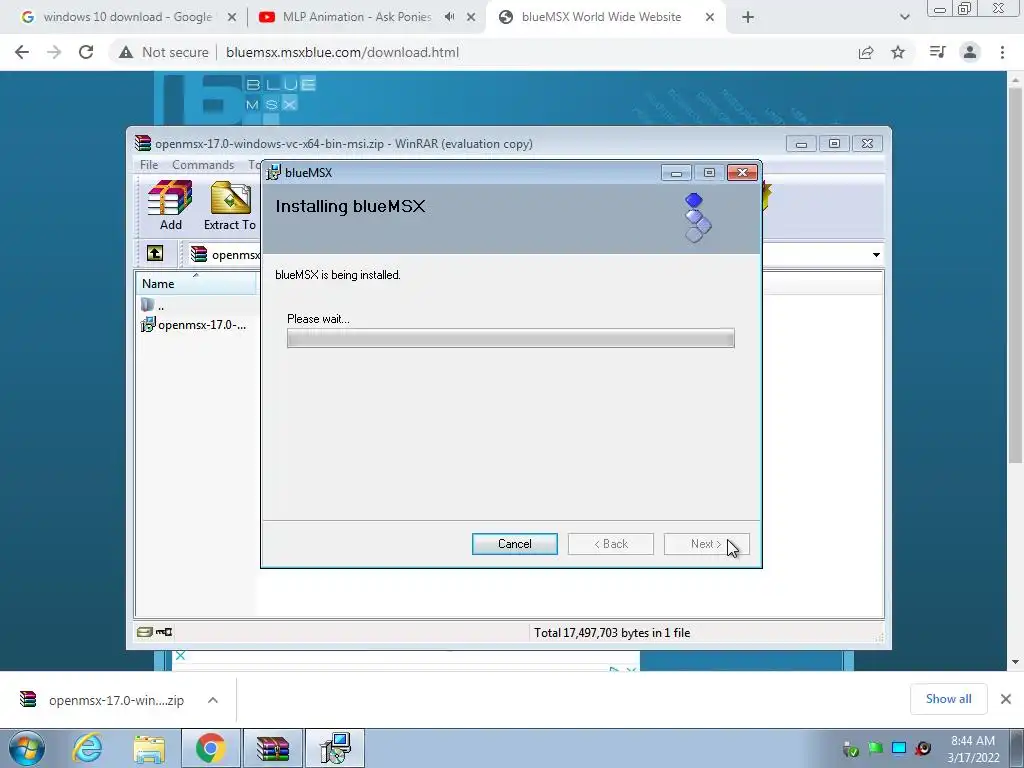Click the Next button in installer
The image size is (1024, 768).
tap(706, 544)
